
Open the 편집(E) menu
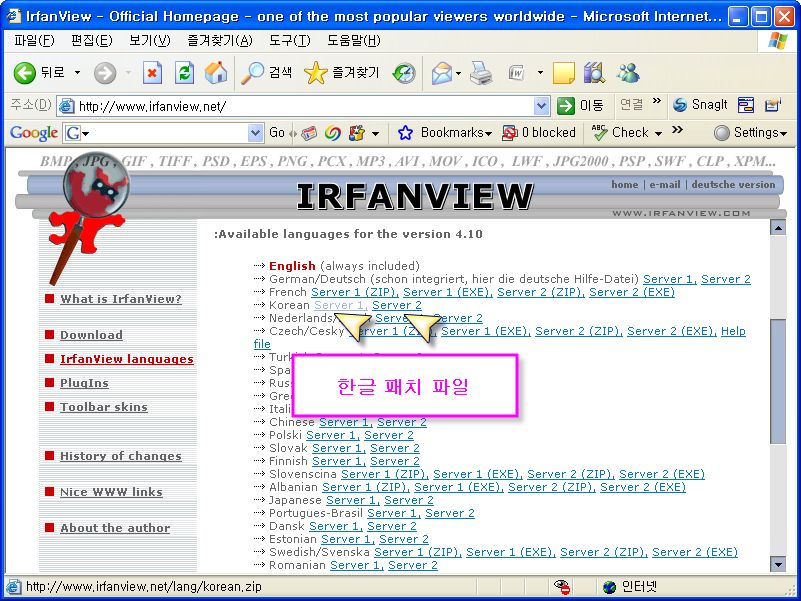(x=91, y=40)
